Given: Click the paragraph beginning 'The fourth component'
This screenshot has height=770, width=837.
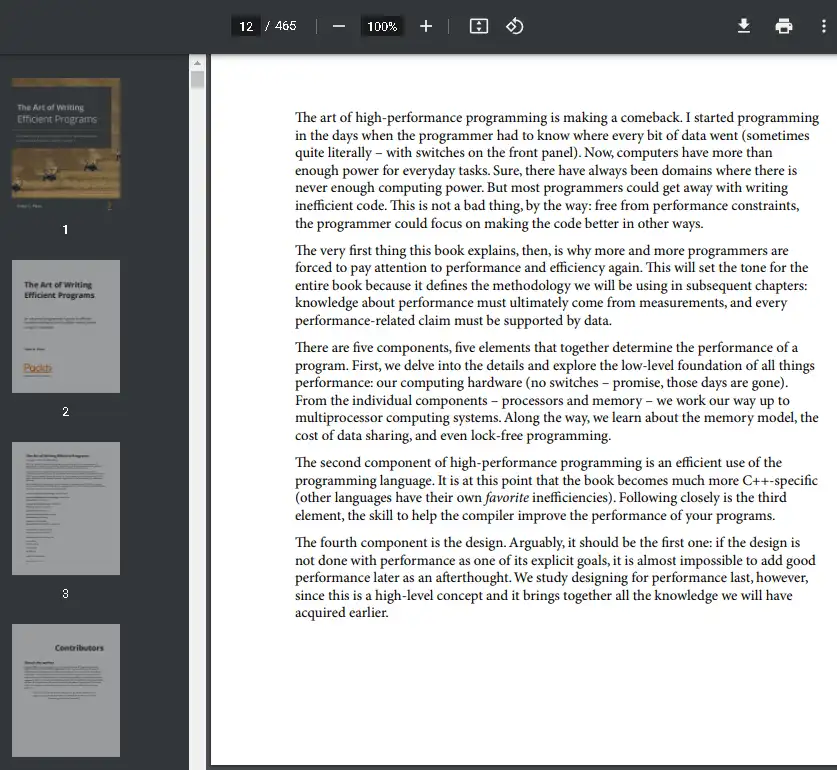Looking at the screenshot, I should pyautogui.click(x=555, y=578).
